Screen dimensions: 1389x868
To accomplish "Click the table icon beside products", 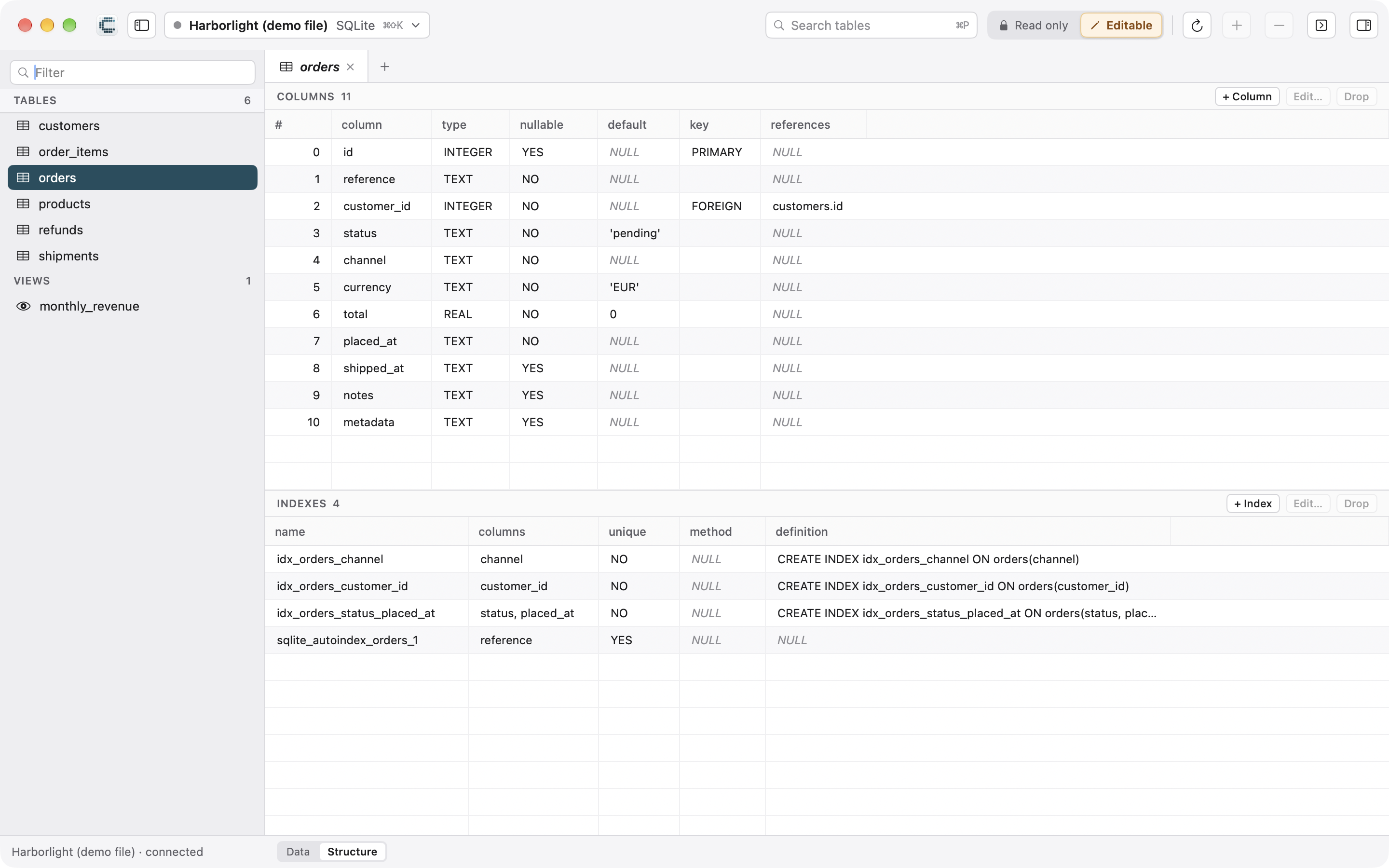I will (x=23, y=204).
